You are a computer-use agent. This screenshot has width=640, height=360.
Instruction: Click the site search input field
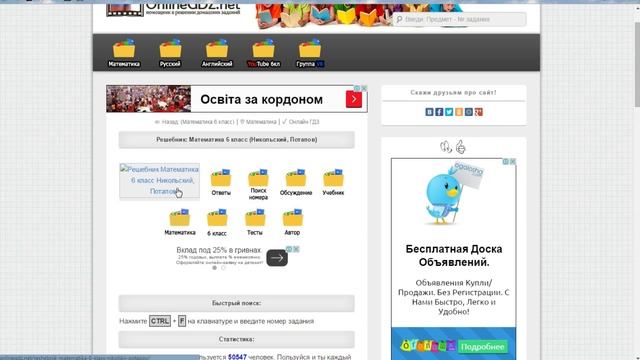[460, 19]
